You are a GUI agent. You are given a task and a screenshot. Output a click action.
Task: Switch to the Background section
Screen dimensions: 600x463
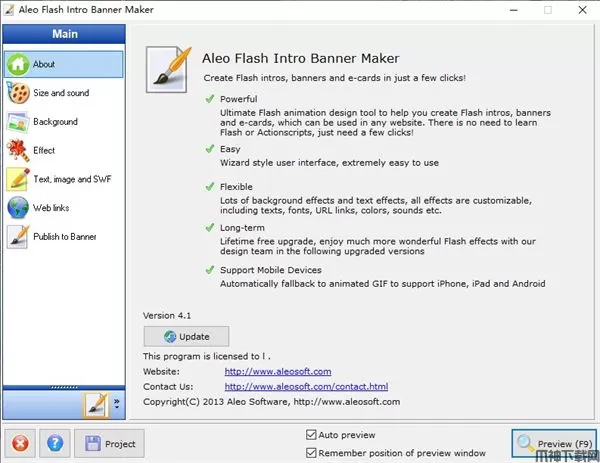55,122
